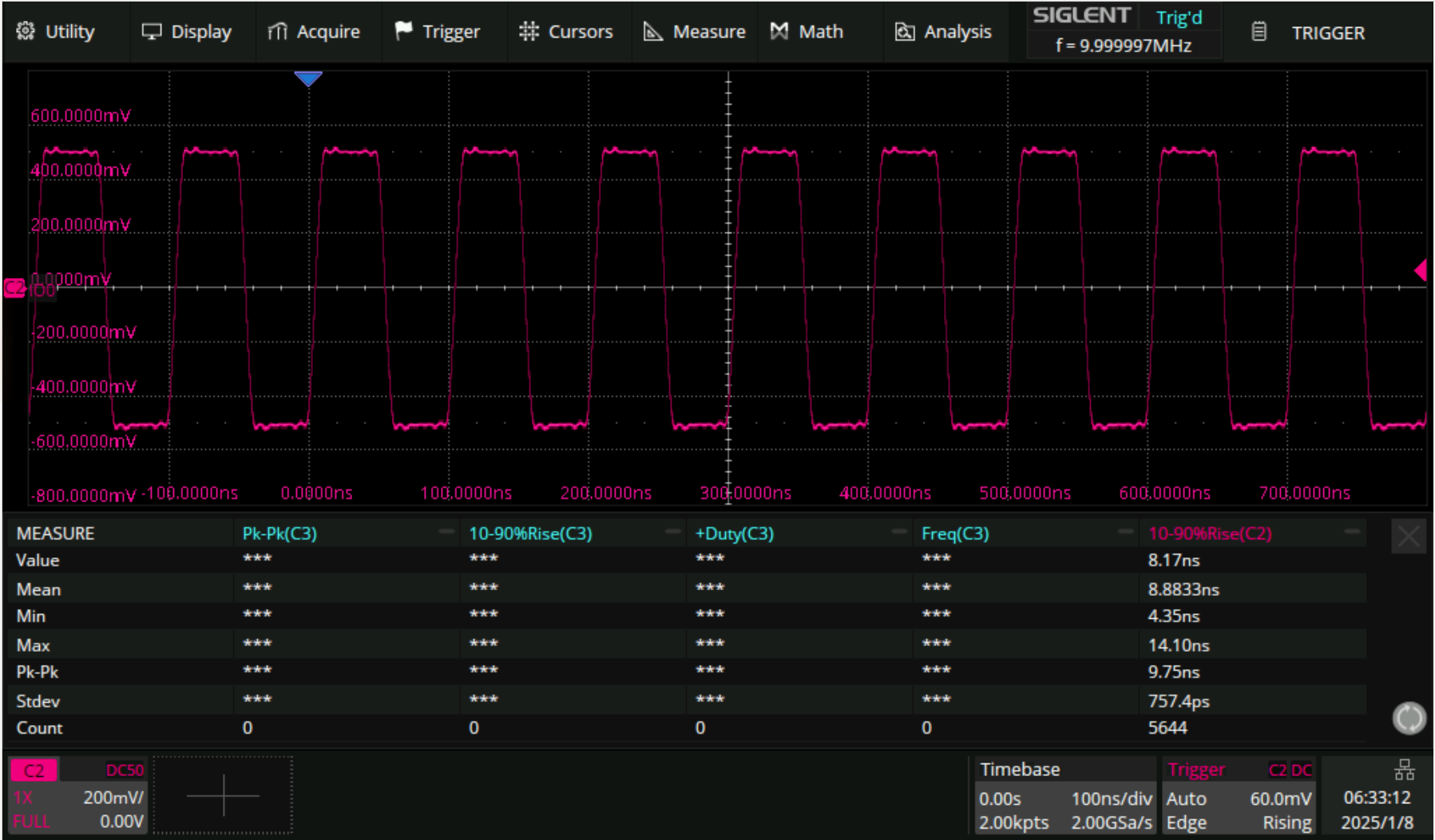Click the Math M icon
The image size is (1435, 840).
(x=779, y=31)
